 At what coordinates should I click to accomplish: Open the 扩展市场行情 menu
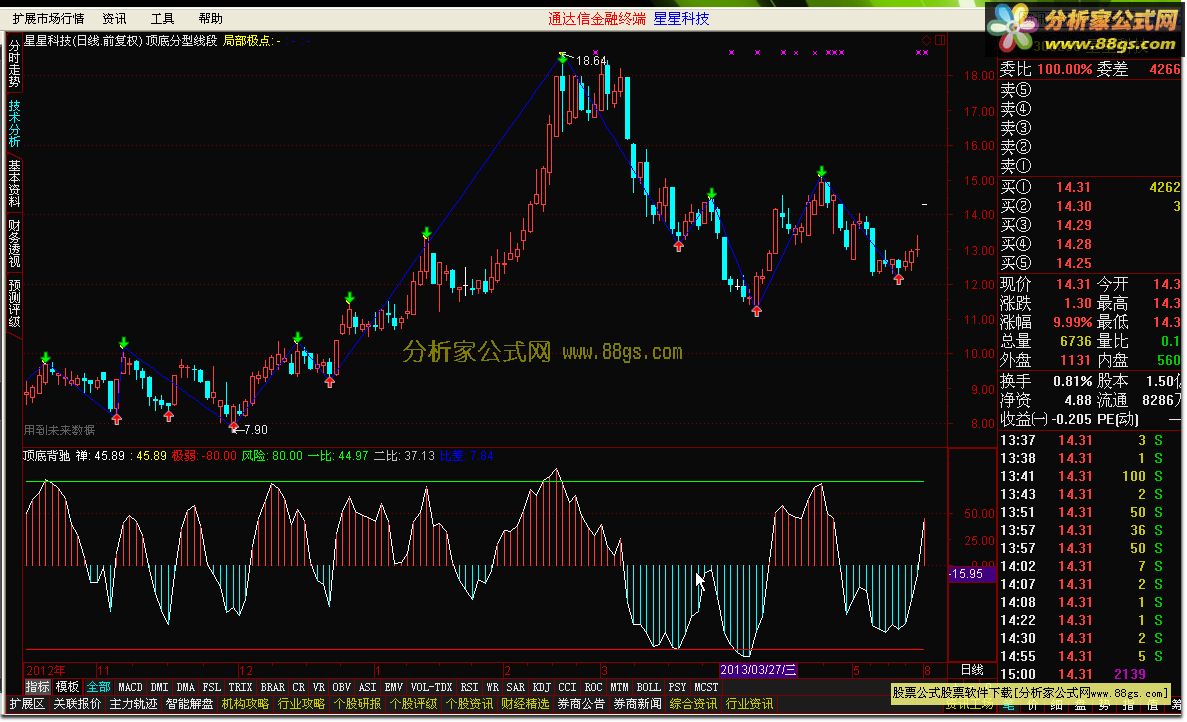(48, 18)
